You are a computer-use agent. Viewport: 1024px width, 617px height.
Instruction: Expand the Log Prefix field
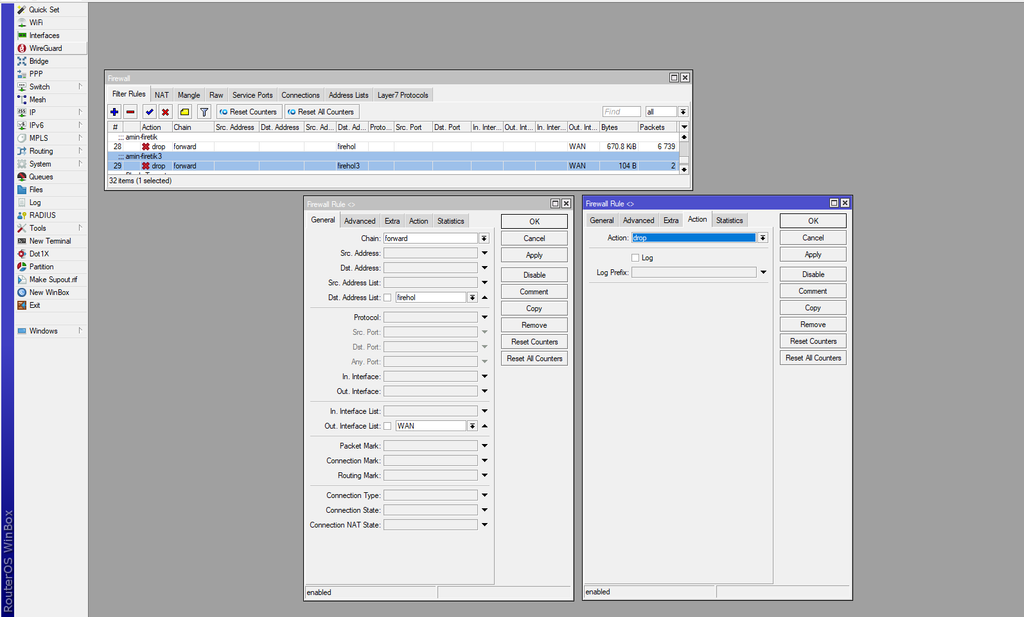(x=763, y=272)
